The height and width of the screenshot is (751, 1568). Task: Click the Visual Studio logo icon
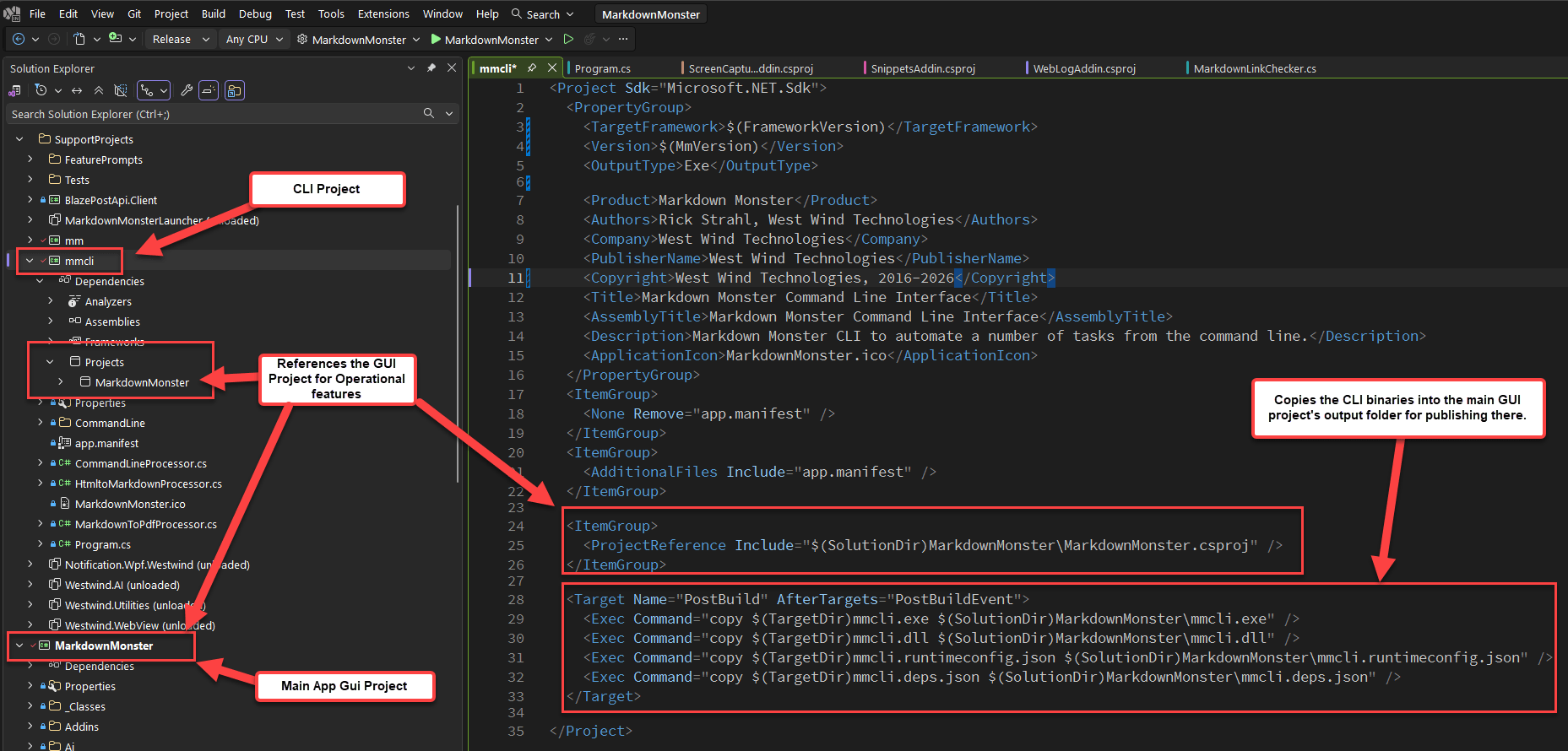[12, 14]
